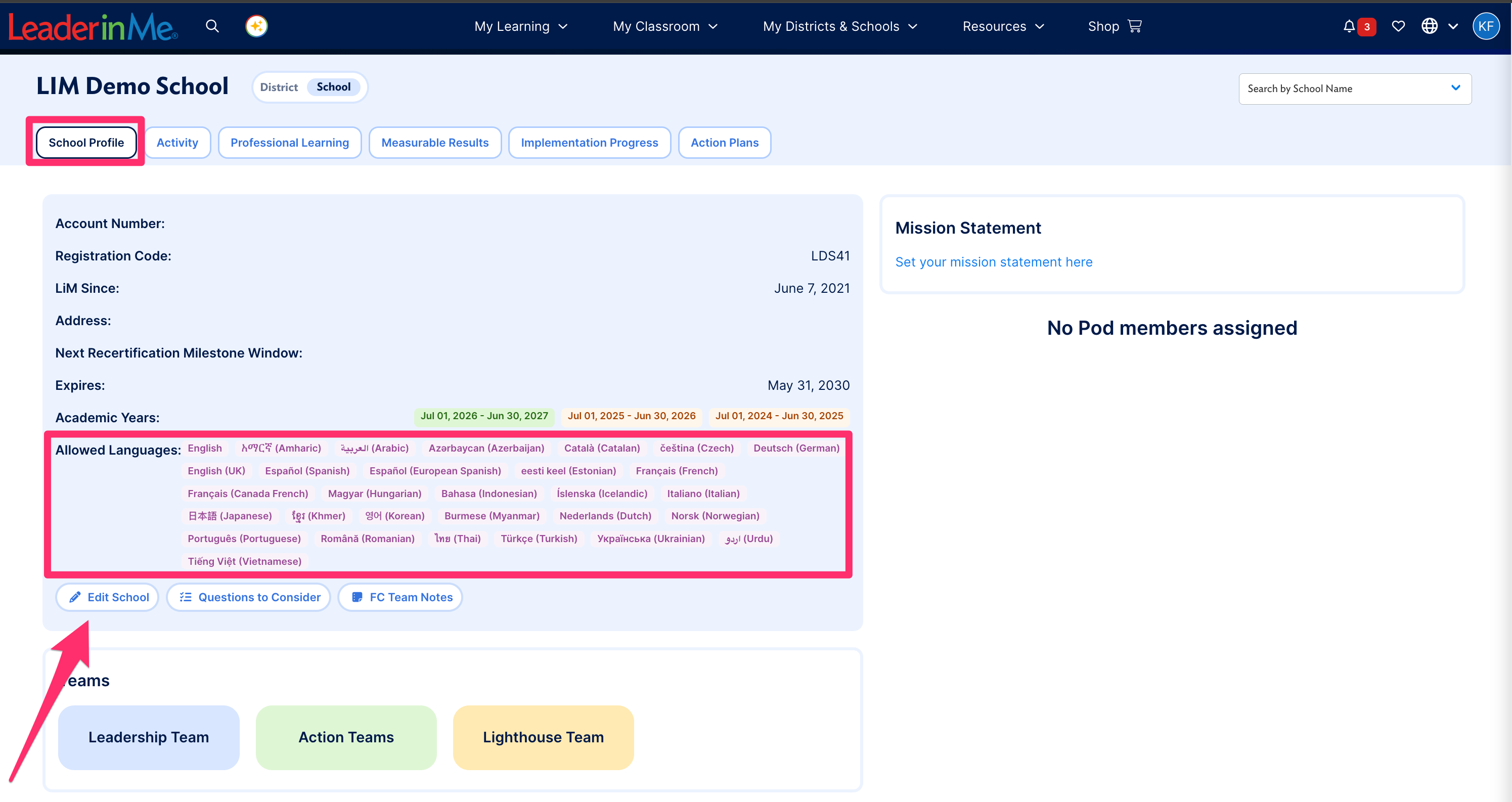Click the Edit School button
The width and height of the screenshot is (1512, 802).
click(x=107, y=597)
